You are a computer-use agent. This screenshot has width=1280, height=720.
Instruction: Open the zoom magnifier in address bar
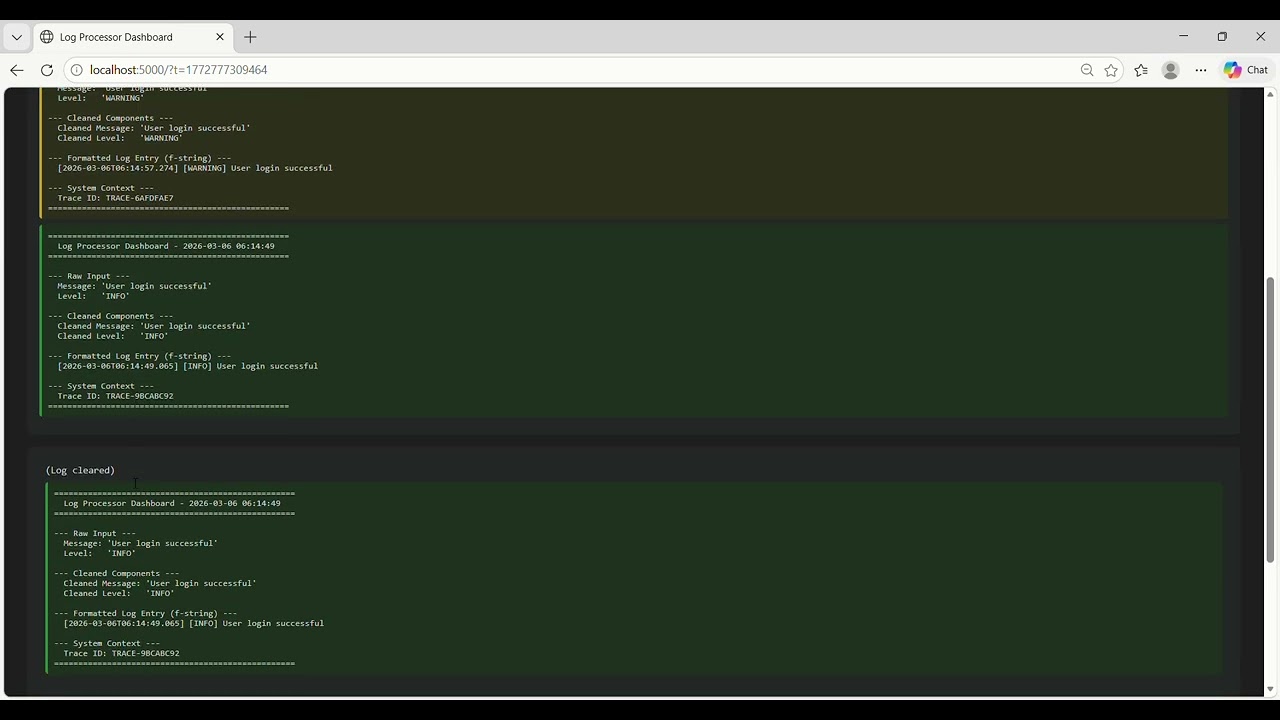point(1087,70)
